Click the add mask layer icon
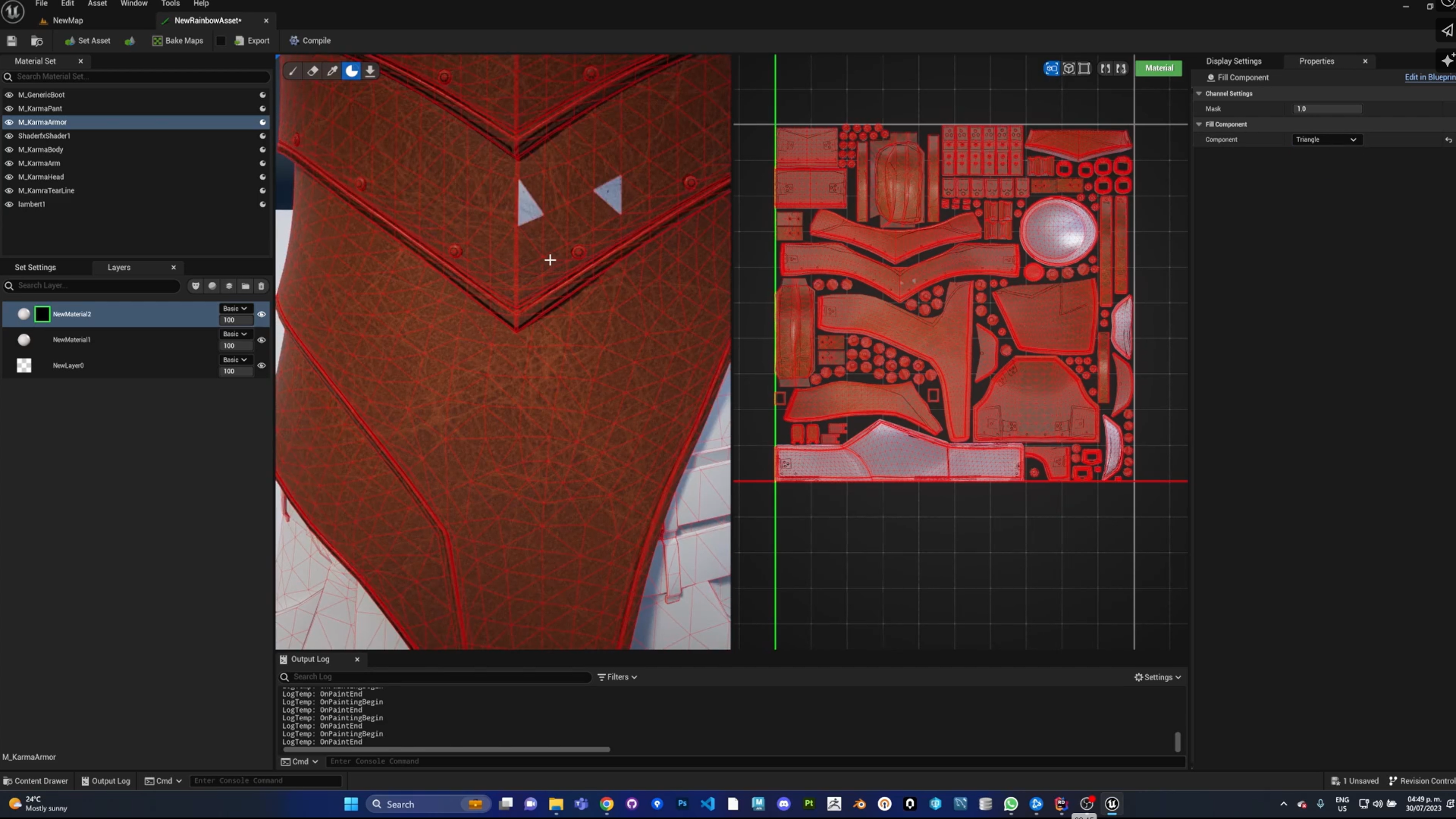1456x819 pixels. click(x=196, y=286)
